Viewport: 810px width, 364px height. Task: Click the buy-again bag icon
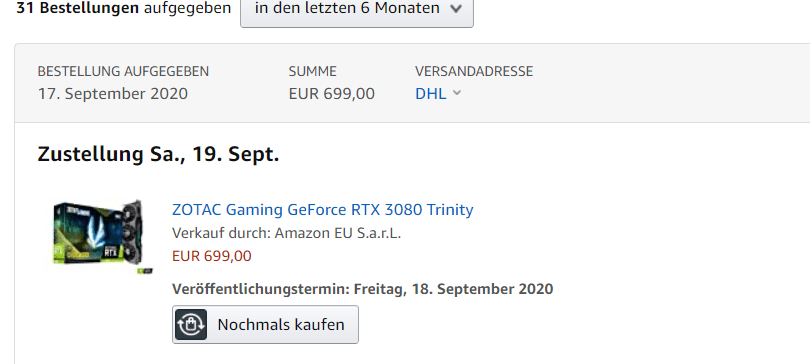point(191,325)
